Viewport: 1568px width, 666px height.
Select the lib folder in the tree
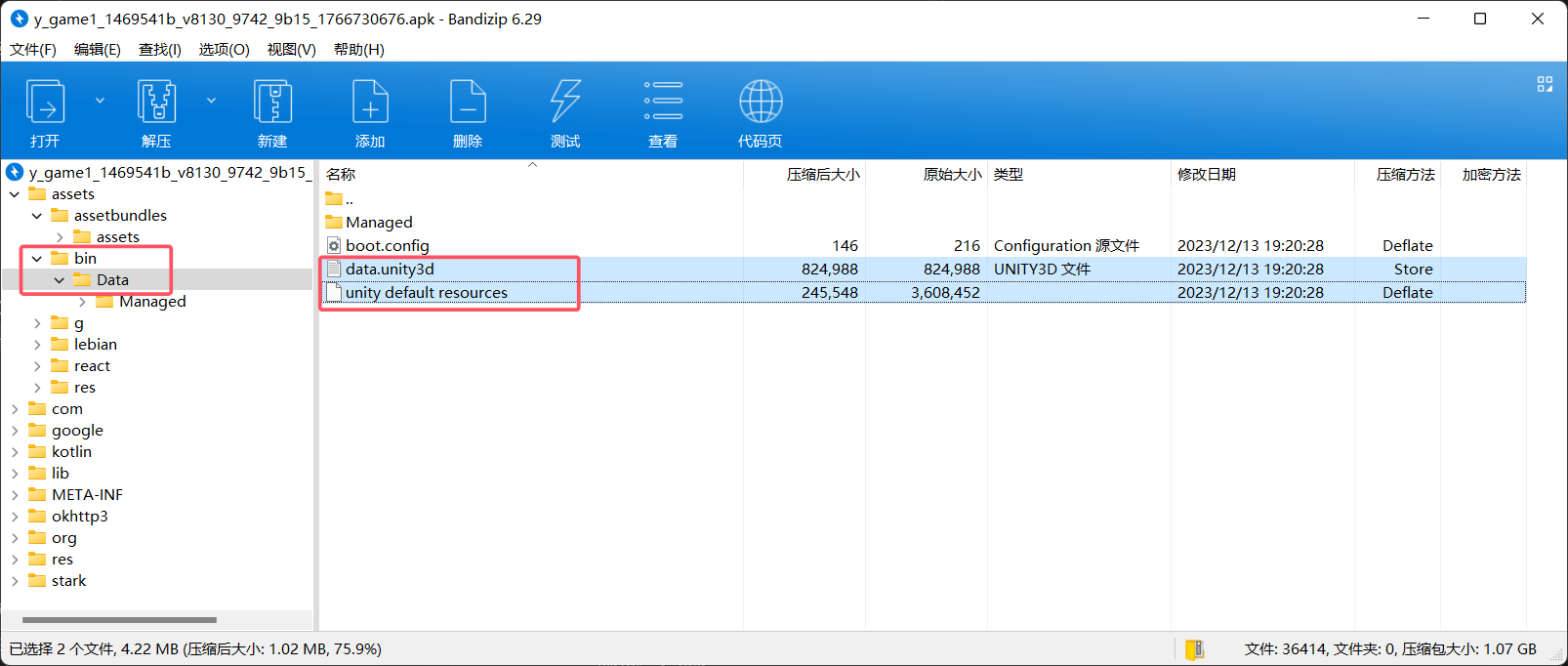(61, 474)
